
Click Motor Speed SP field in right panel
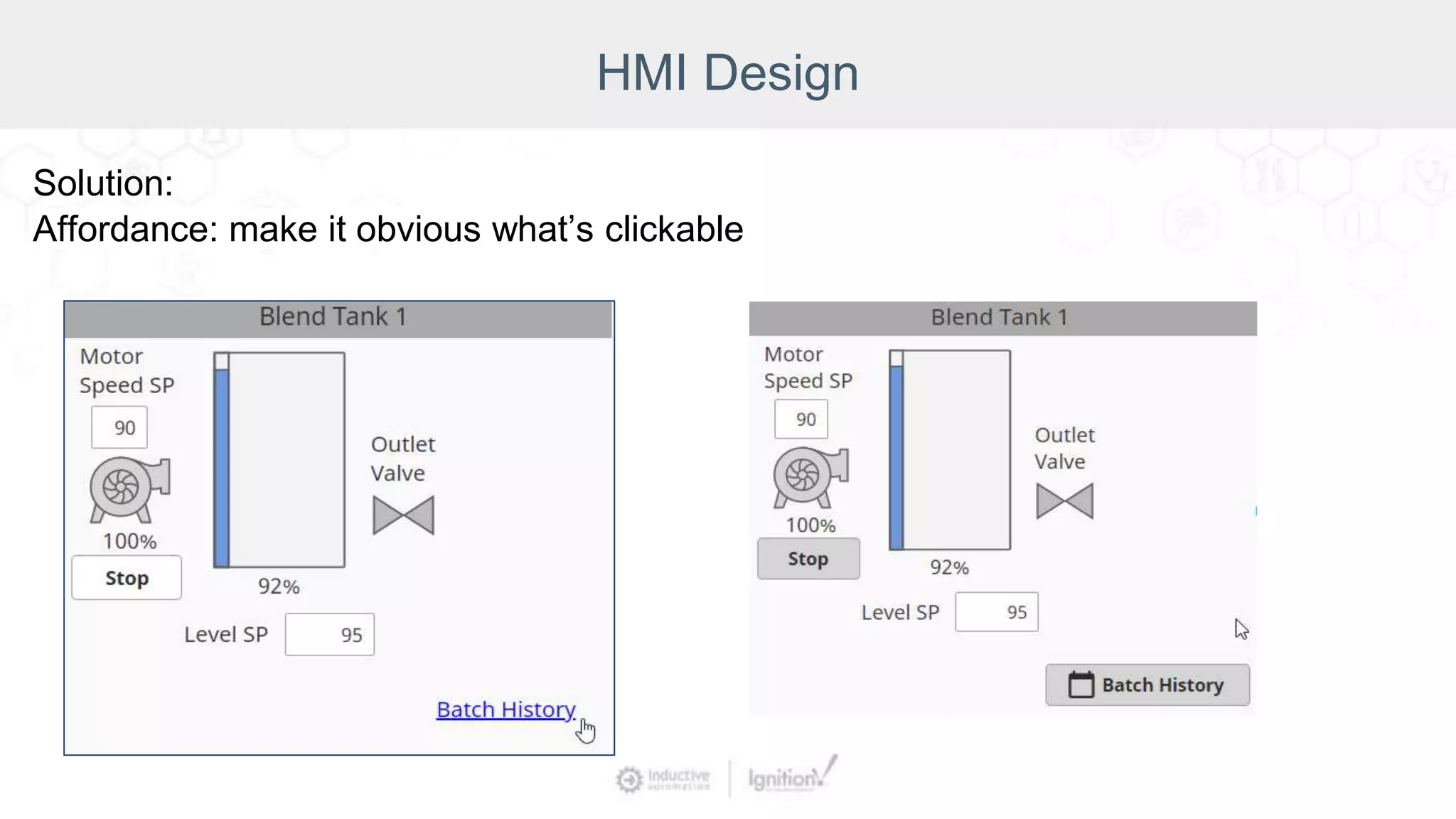801,419
